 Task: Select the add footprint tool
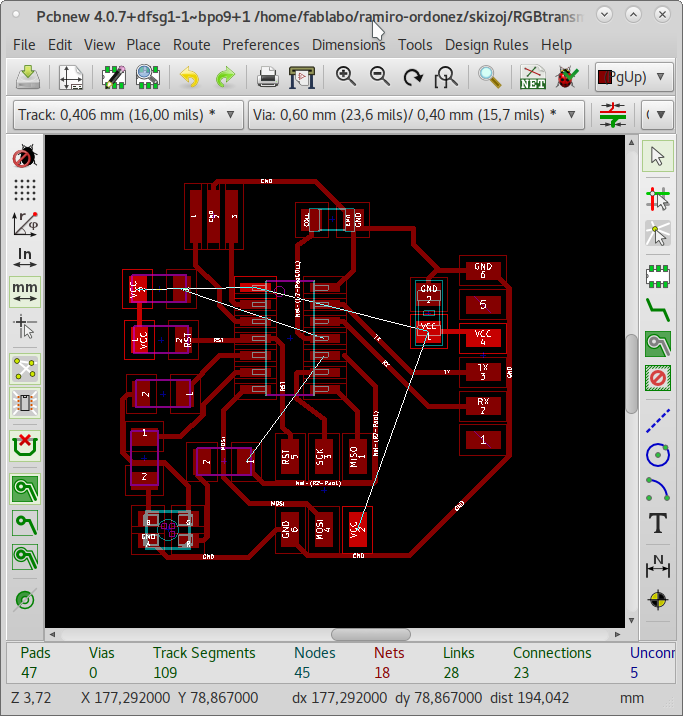[658, 276]
